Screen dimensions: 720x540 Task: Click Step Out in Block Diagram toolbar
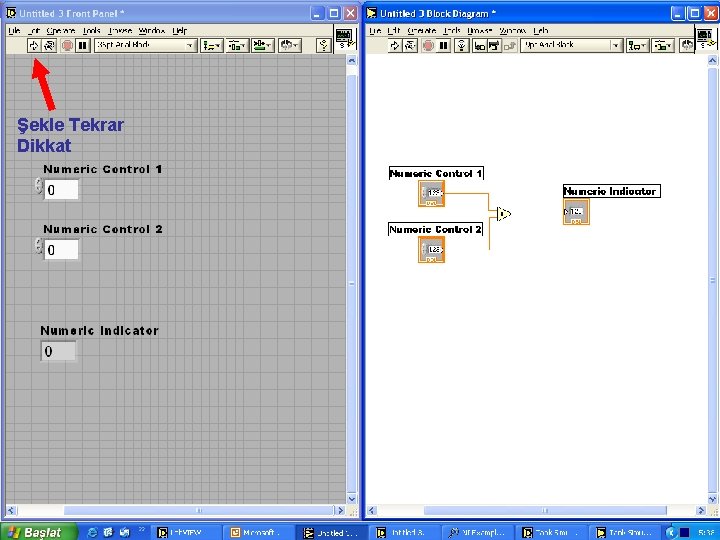509,45
